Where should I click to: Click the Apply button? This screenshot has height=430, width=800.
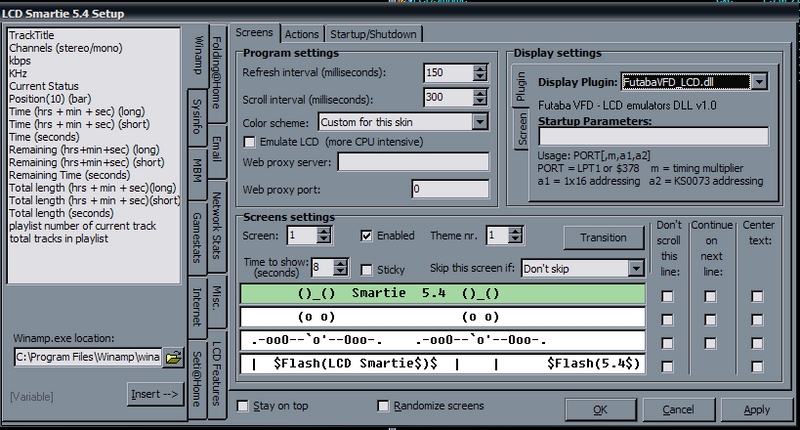coord(757,410)
